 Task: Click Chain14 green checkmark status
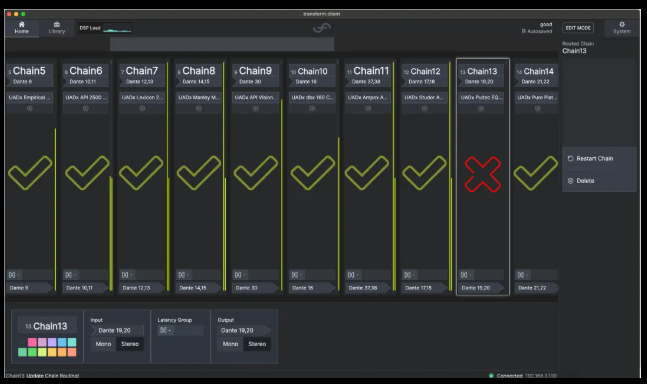click(x=536, y=173)
